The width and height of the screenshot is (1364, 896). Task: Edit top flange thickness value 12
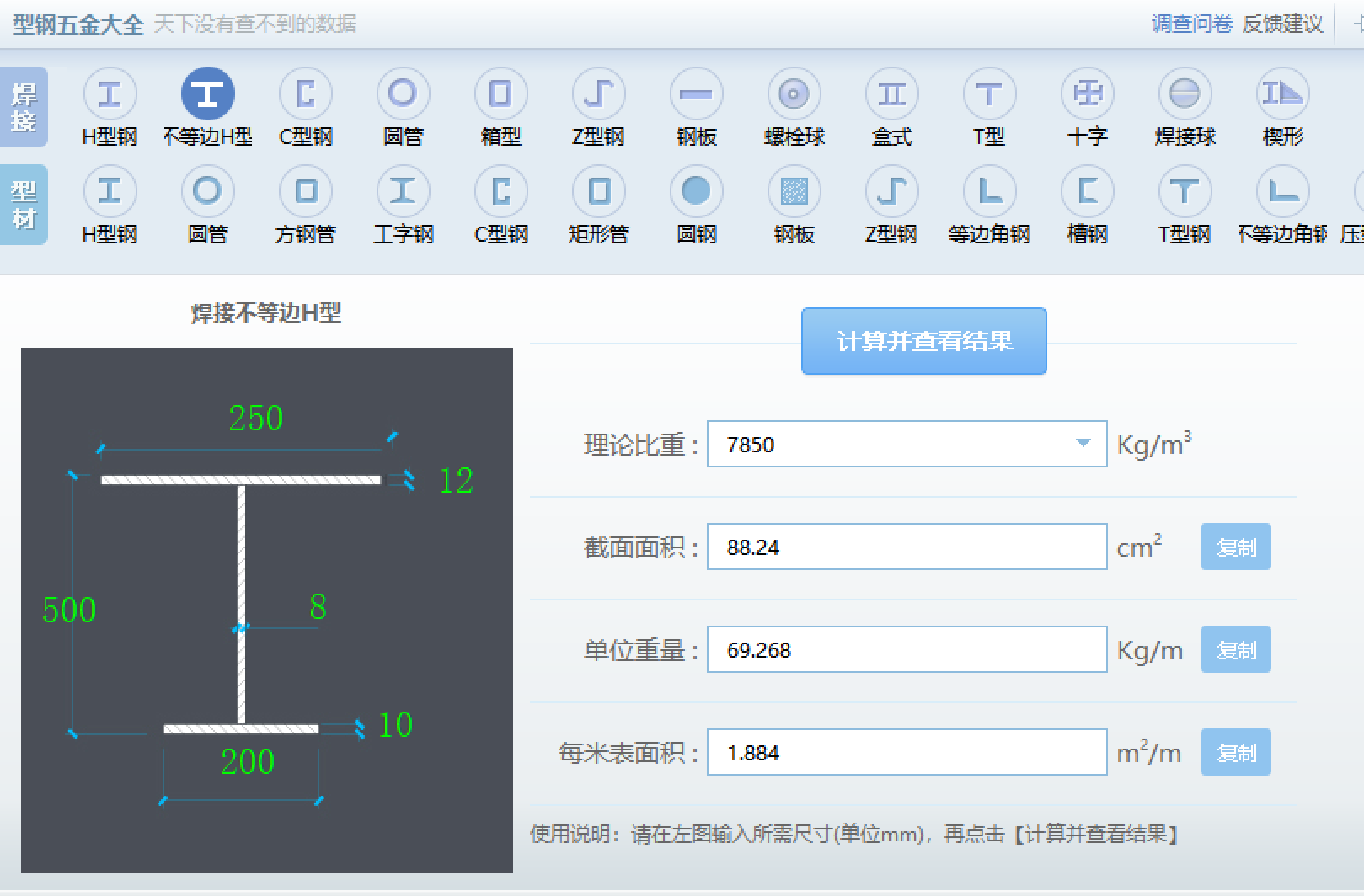pos(456,481)
